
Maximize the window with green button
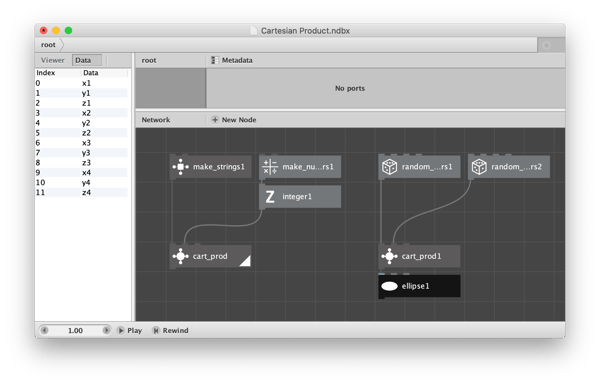[68, 31]
